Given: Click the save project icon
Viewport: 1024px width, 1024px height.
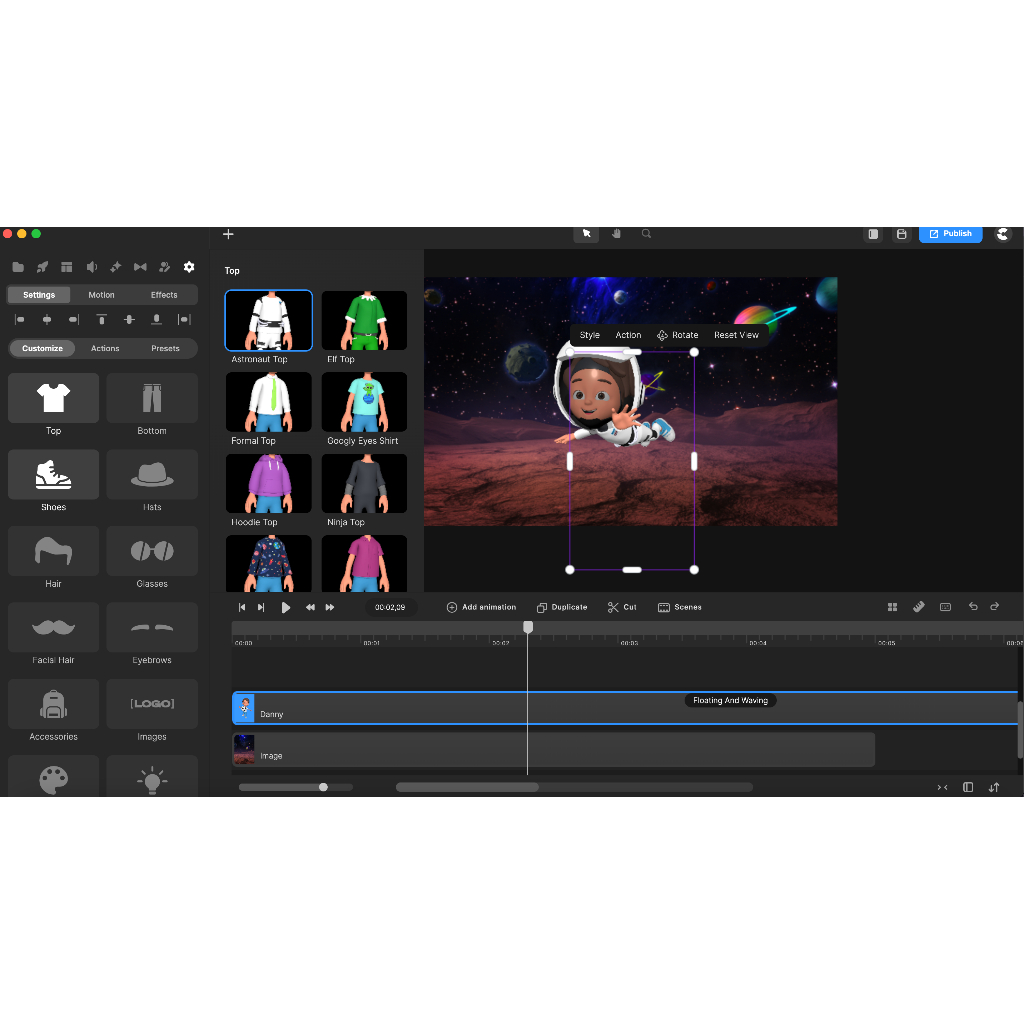Looking at the screenshot, I should [x=901, y=234].
